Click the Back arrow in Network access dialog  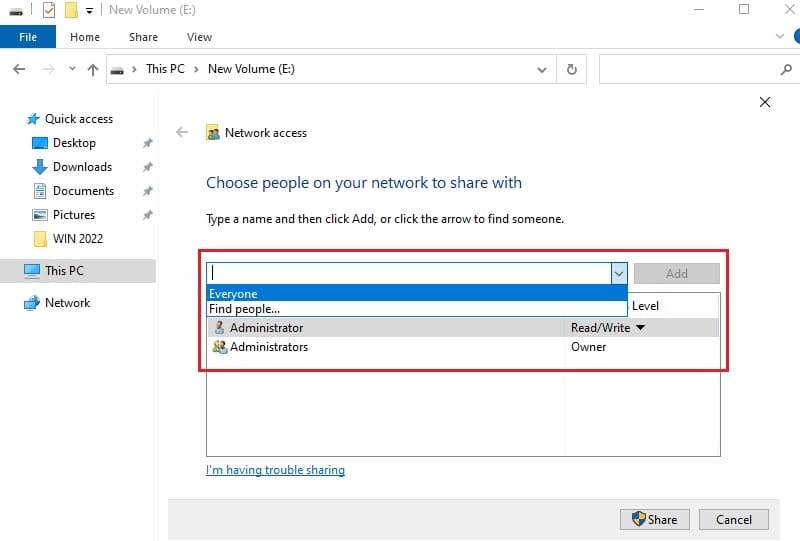[182, 132]
